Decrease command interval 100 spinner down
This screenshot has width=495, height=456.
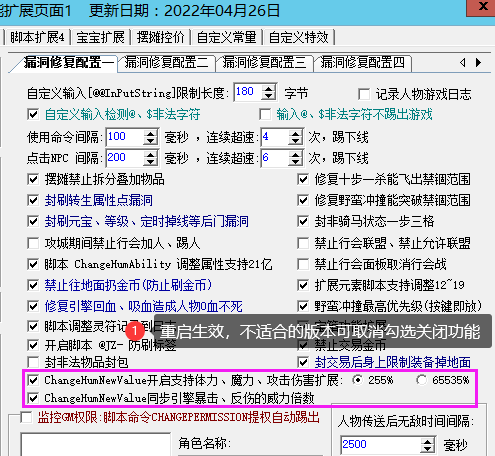pyautogui.click(x=150, y=141)
